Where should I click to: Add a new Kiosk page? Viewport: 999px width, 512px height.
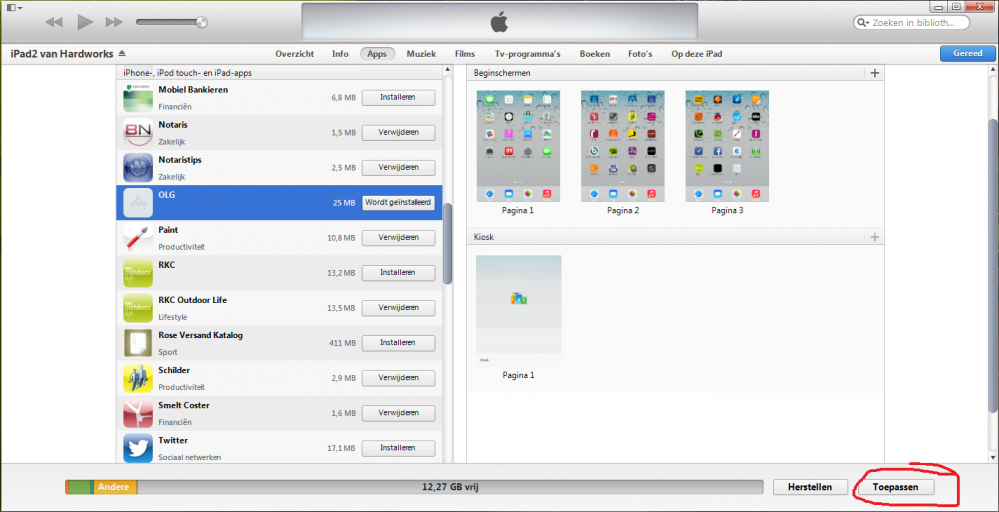pos(875,237)
